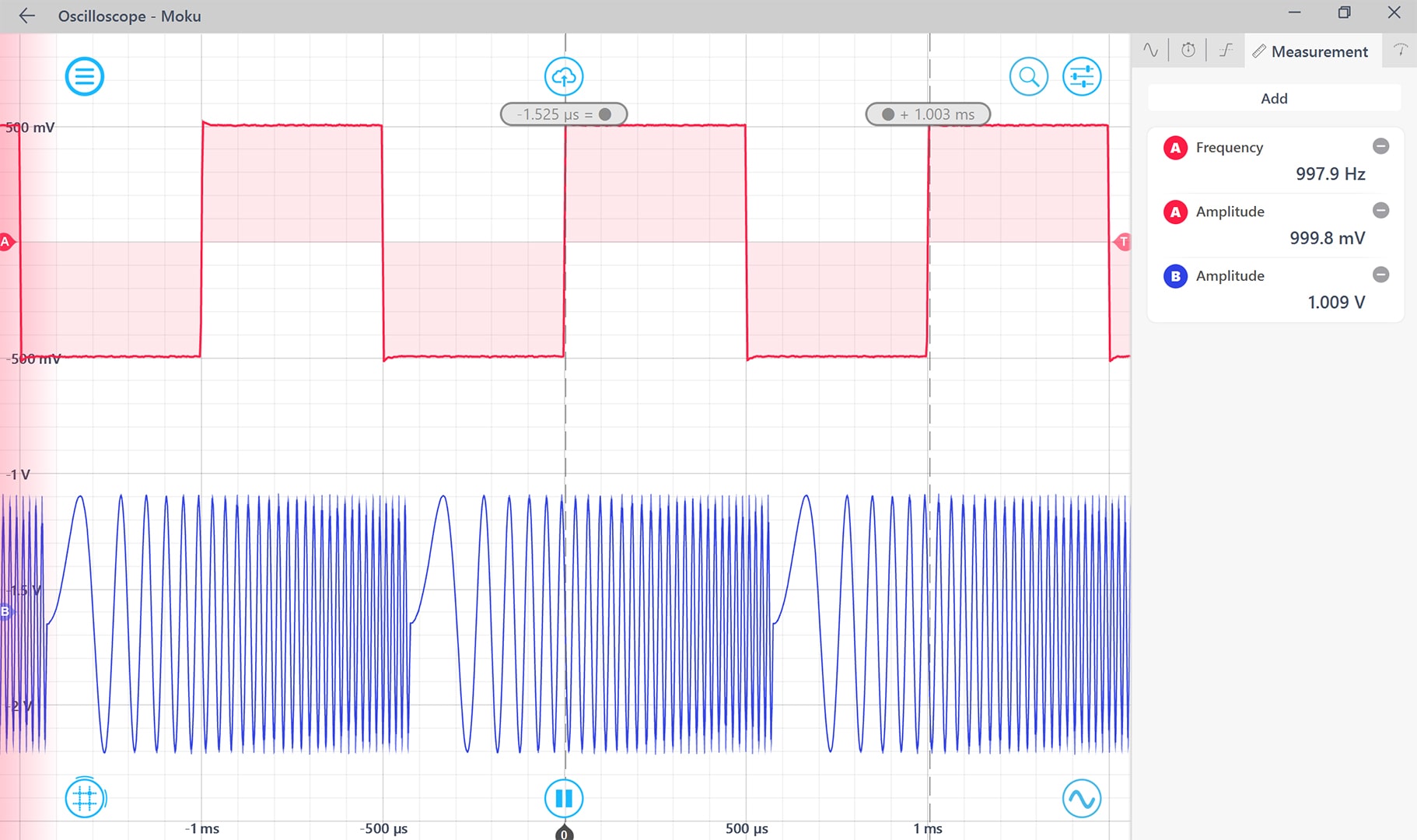Open the waveform generator icon bottom right
Viewport: 1417px width, 840px height.
point(1082,797)
